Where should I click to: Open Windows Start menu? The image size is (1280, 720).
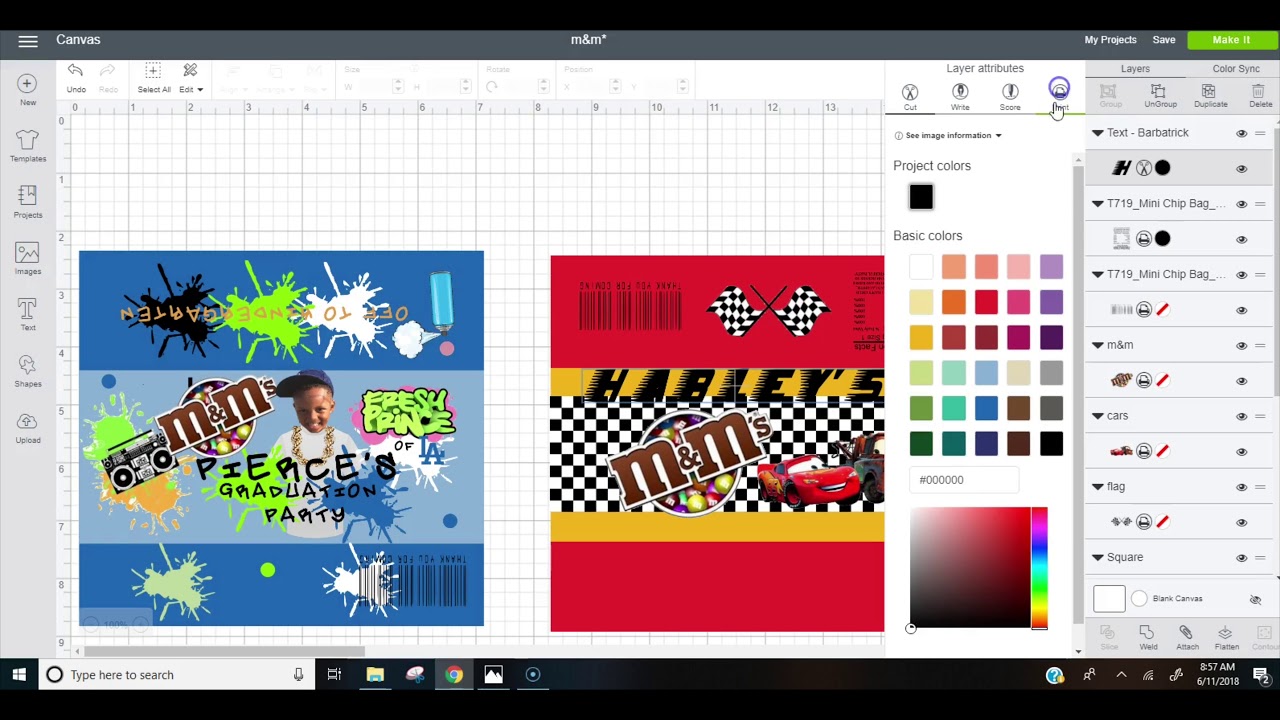tap(19, 675)
